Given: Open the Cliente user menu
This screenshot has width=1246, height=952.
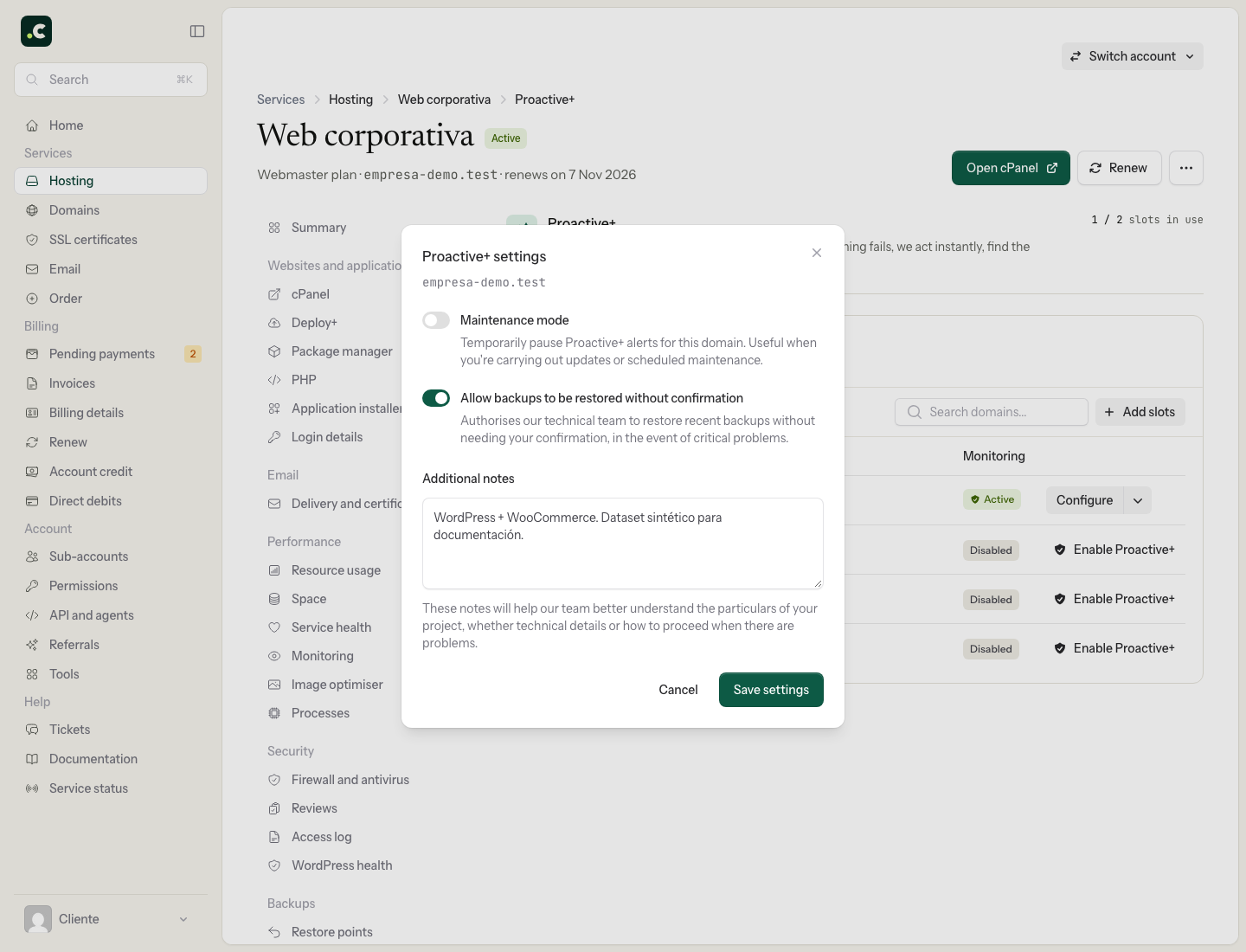Looking at the screenshot, I should pos(111,919).
